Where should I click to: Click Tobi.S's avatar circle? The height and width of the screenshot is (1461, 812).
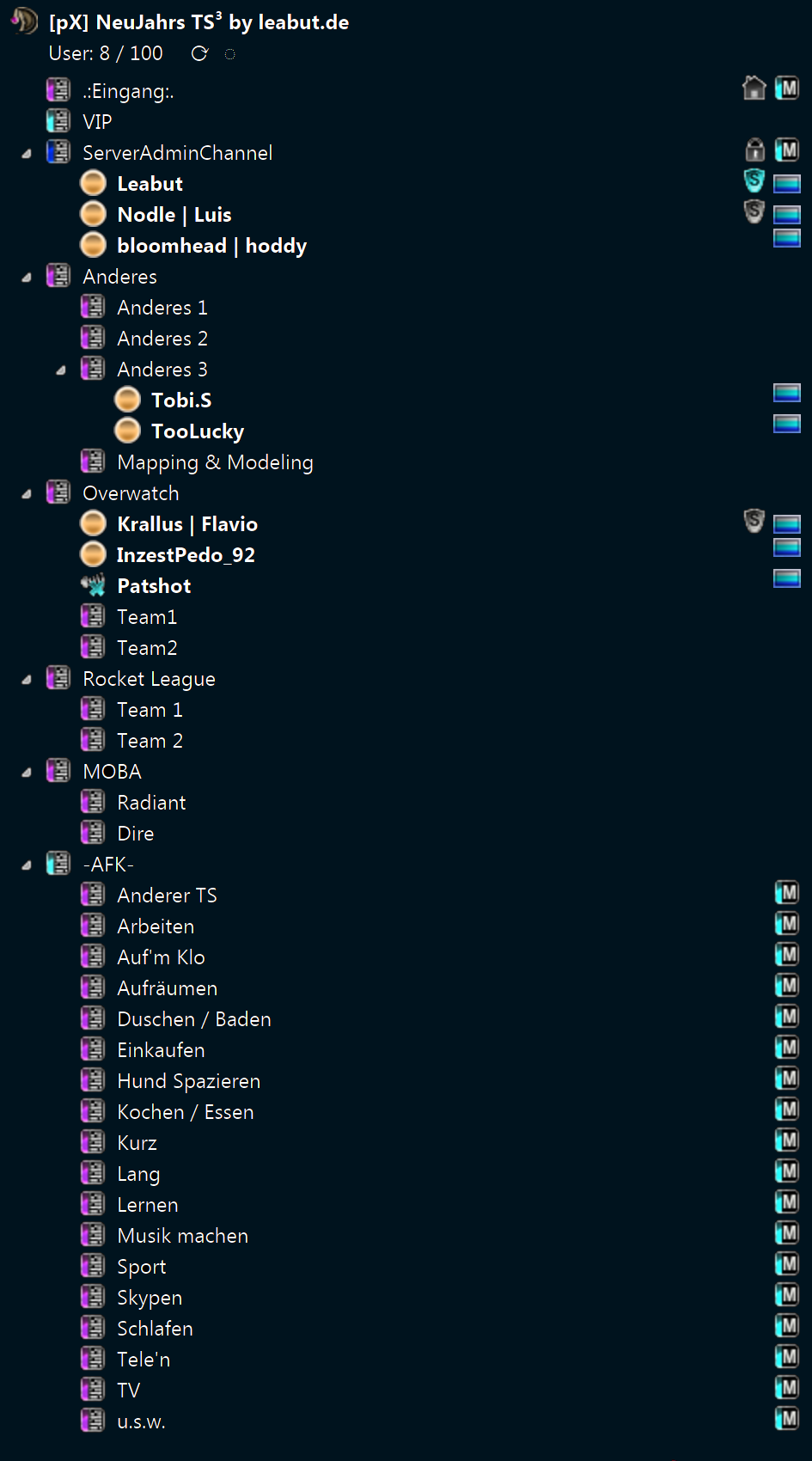[x=127, y=399]
